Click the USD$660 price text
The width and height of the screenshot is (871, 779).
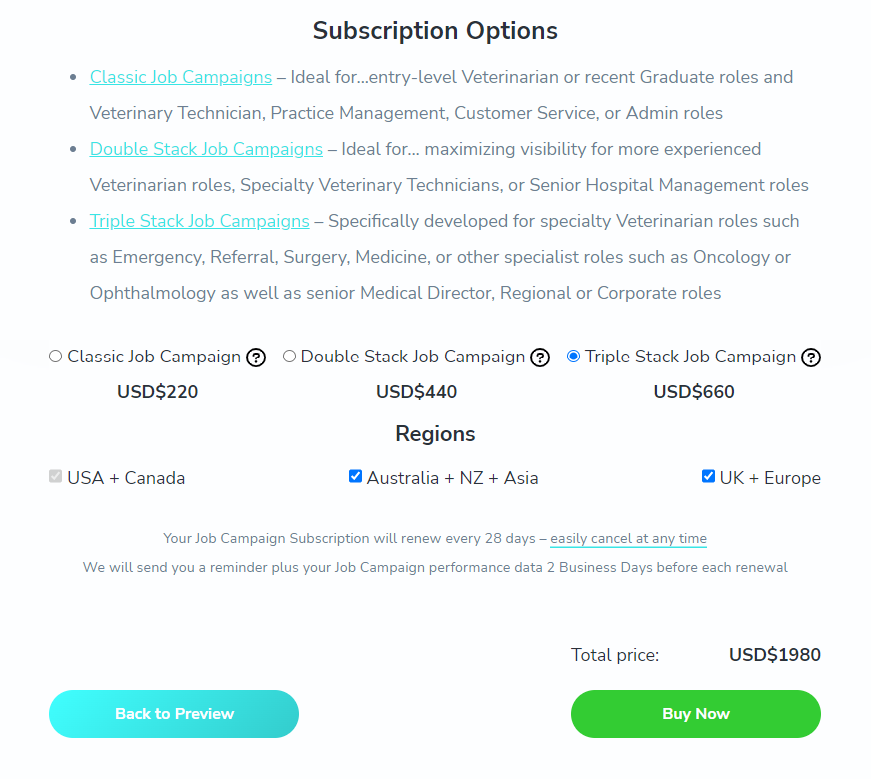(x=694, y=392)
